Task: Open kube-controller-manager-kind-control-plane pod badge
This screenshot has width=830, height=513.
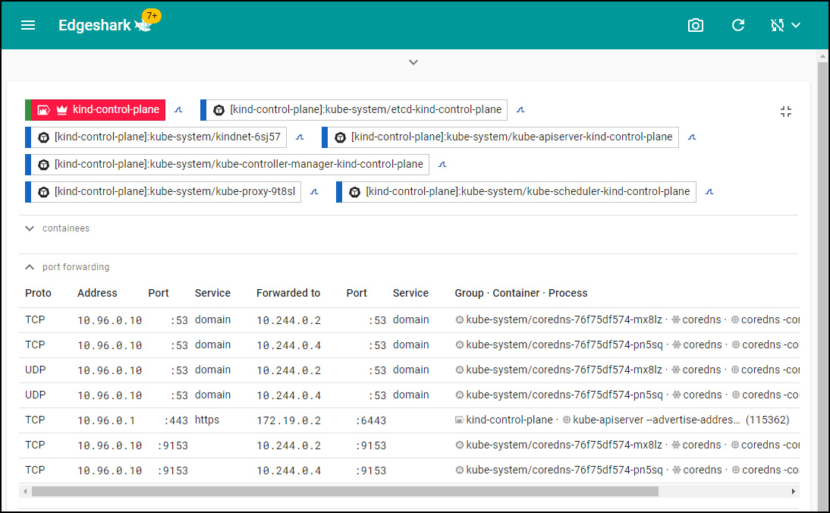Action: [x=228, y=165]
